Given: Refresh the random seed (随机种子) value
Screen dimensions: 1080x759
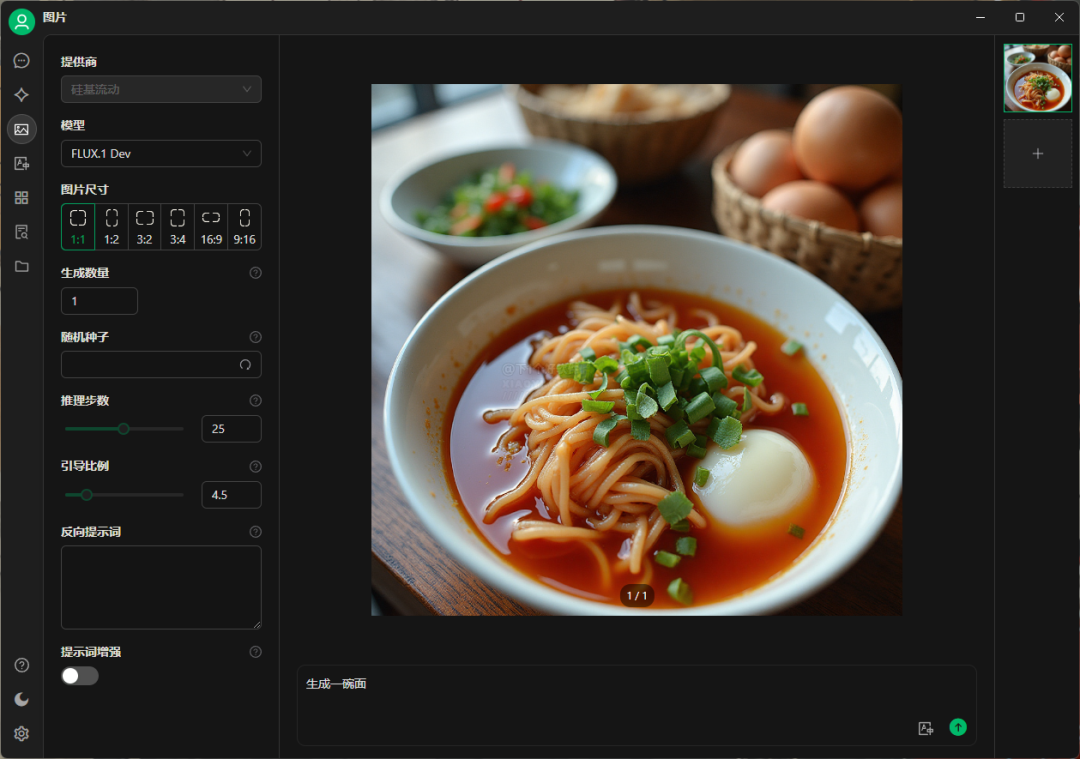Looking at the screenshot, I should pos(245,365).
